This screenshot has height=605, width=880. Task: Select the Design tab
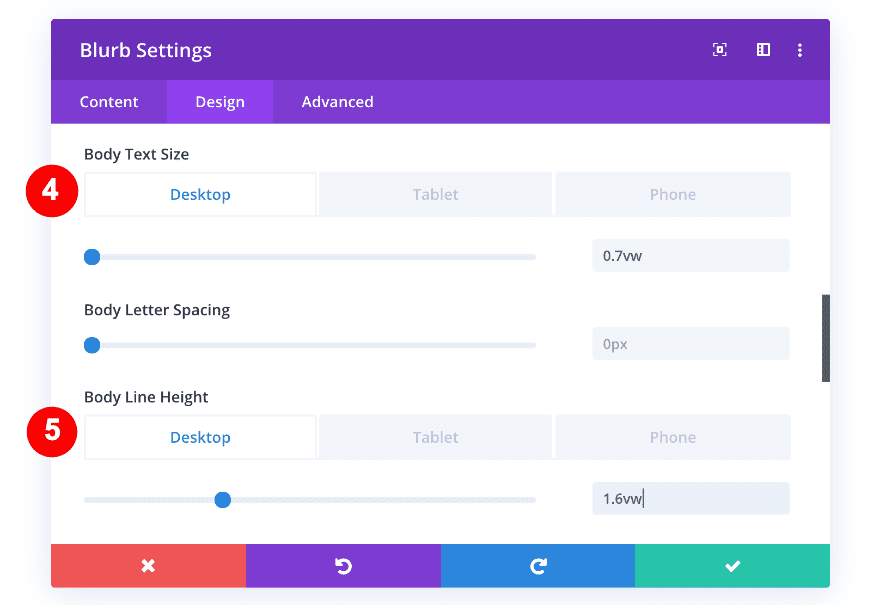(219, 101)
